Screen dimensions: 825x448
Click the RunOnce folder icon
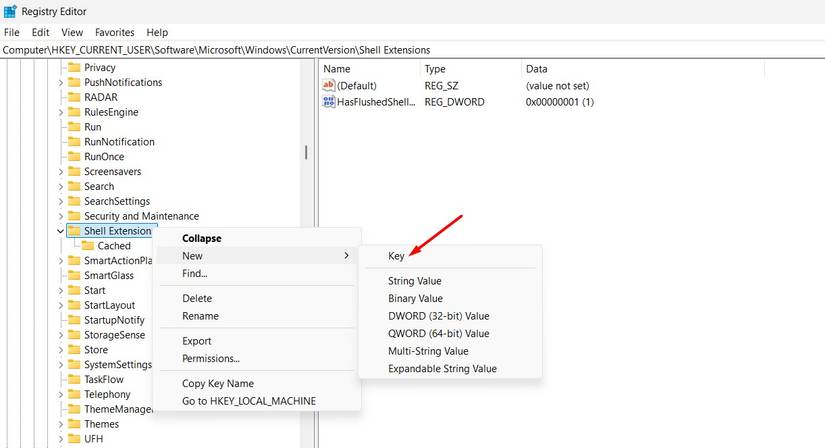74,156
